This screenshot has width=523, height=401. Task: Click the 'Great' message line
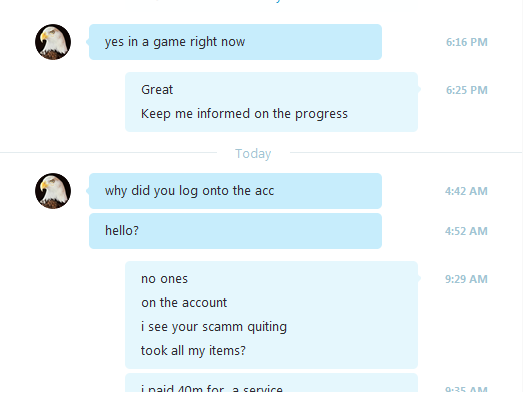(157, 90)
